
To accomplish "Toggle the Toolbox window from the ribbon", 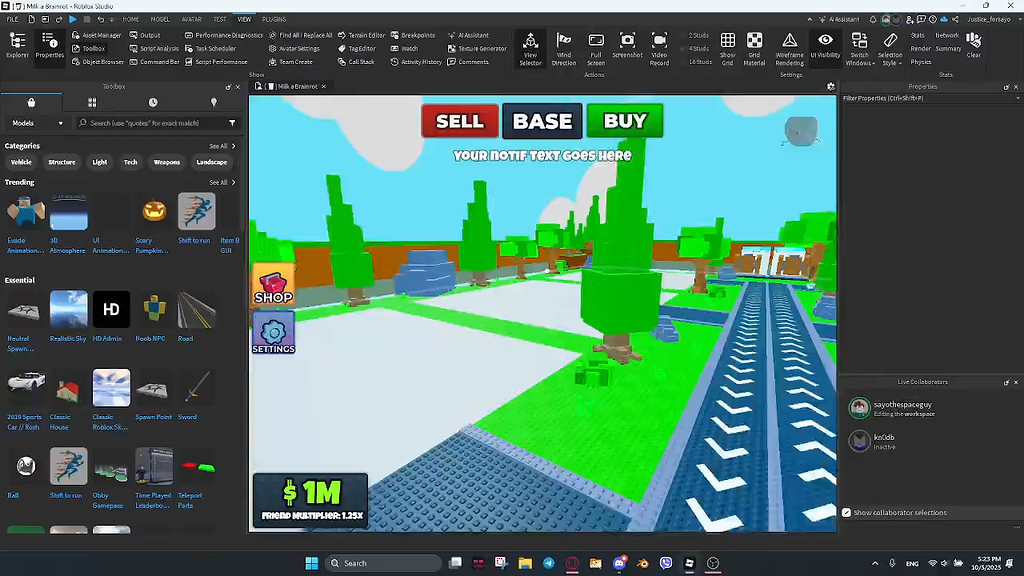I will pyautogui.click(x=88, y=48).
